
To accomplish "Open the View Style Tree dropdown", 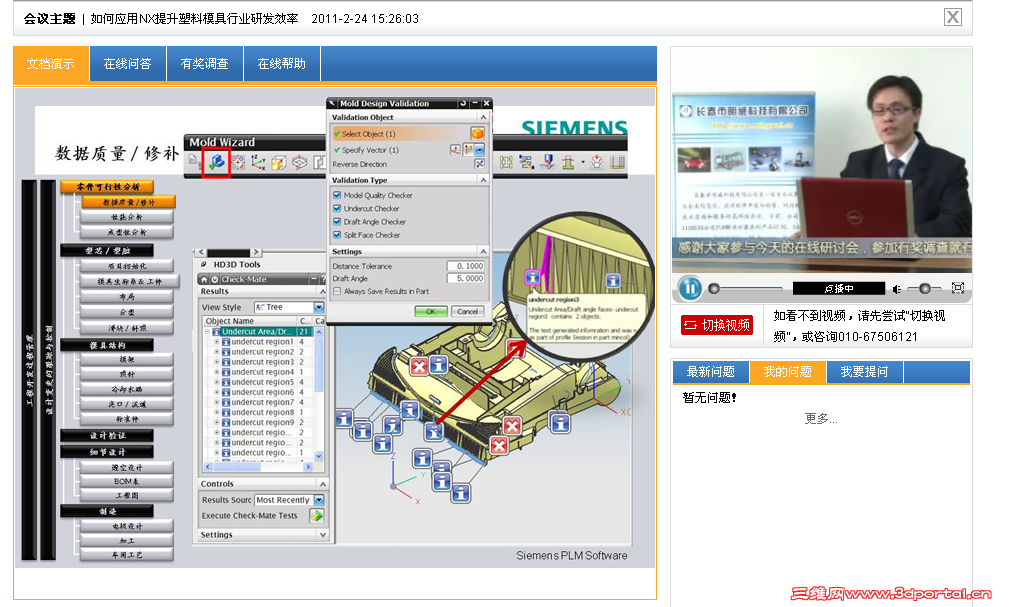I will coord(319,307).
